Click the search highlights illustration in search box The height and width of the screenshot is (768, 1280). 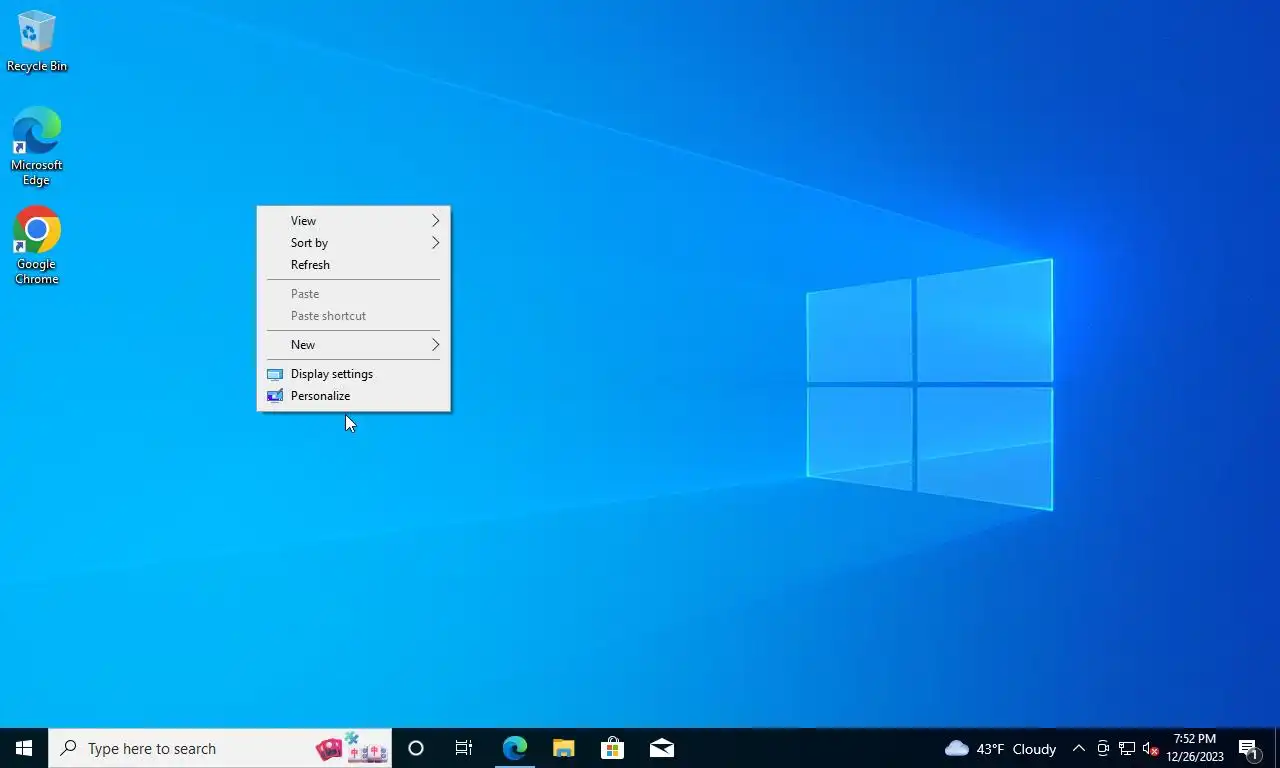coord(351,748)
